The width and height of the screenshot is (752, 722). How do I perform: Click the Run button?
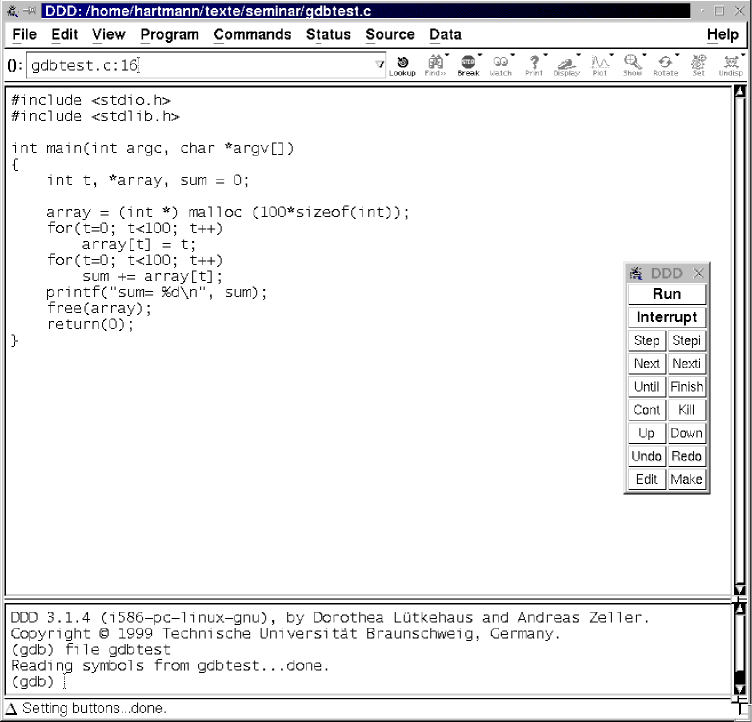[667, 294]
